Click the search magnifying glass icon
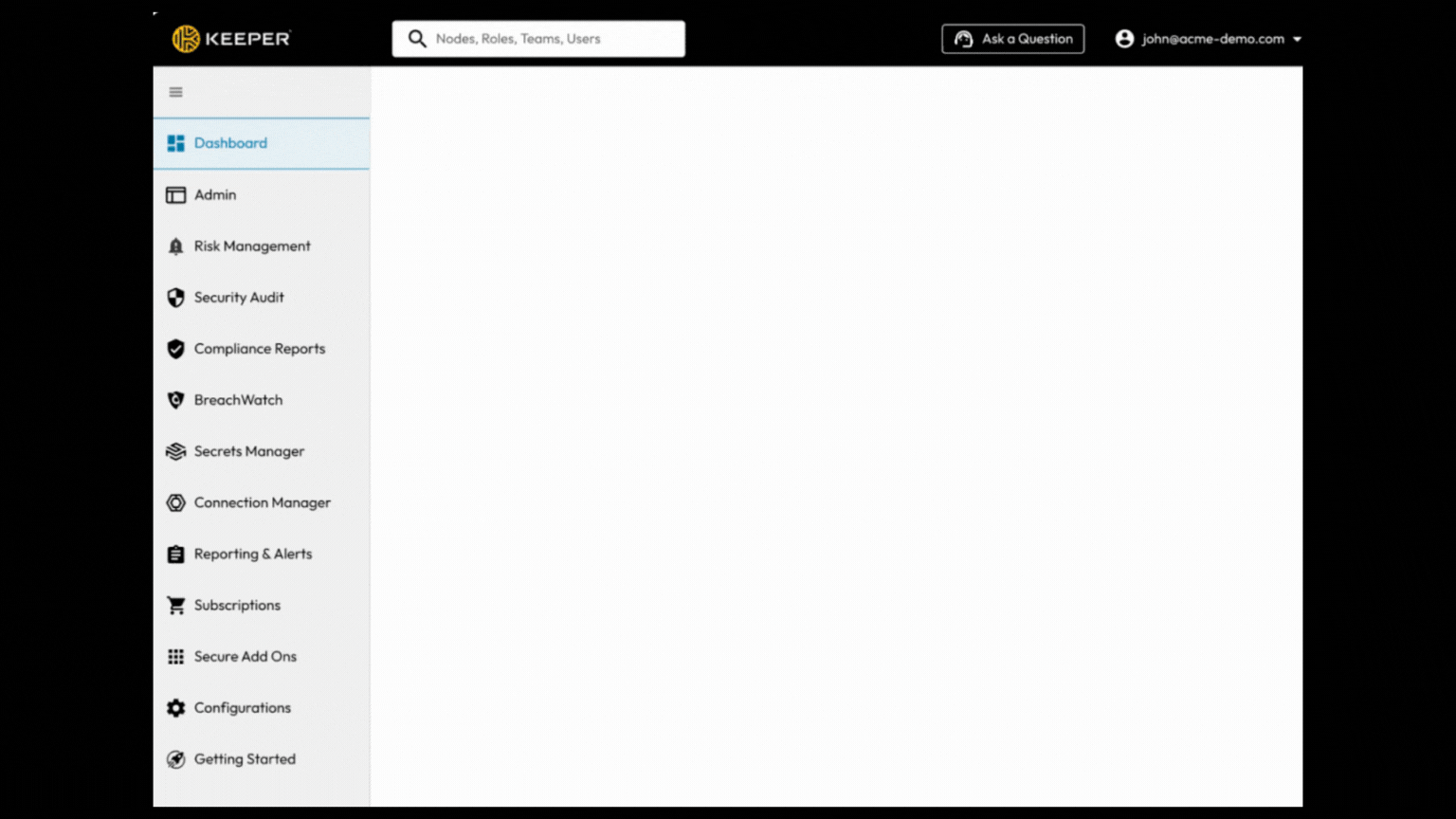 tap(417, 39)
